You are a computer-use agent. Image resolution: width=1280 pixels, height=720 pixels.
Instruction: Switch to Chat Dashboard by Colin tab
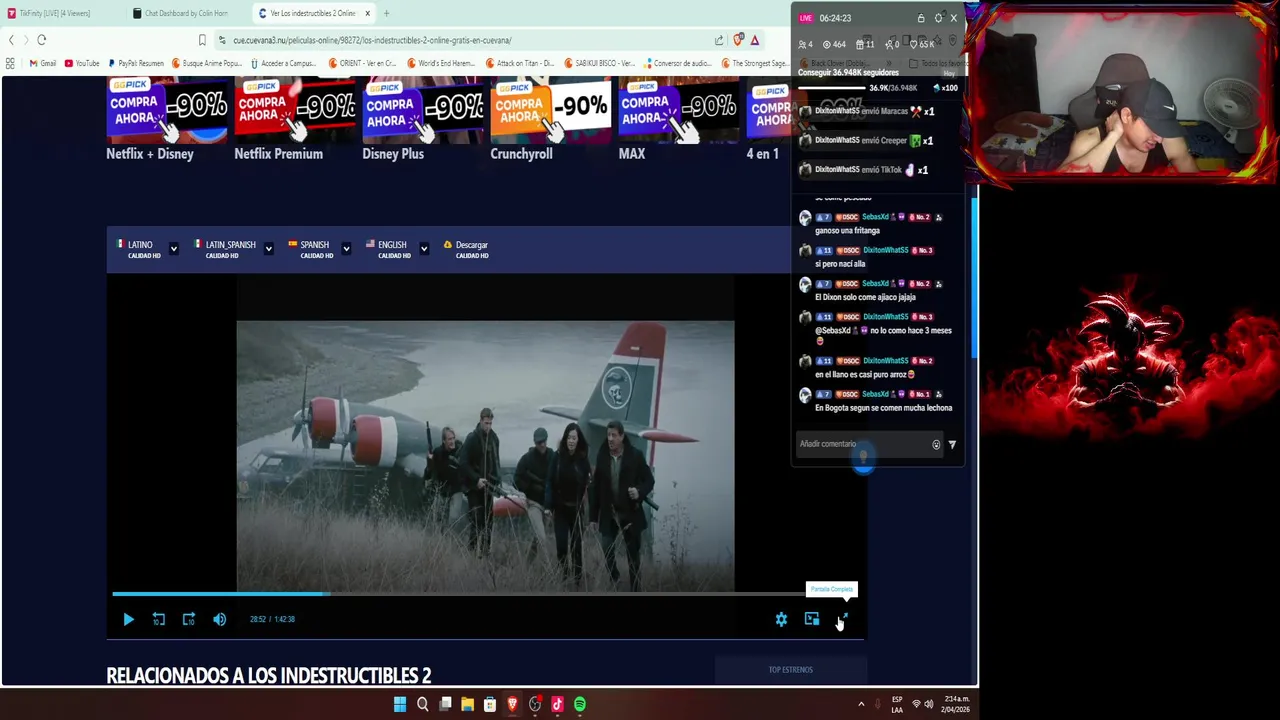coord(186,13)
